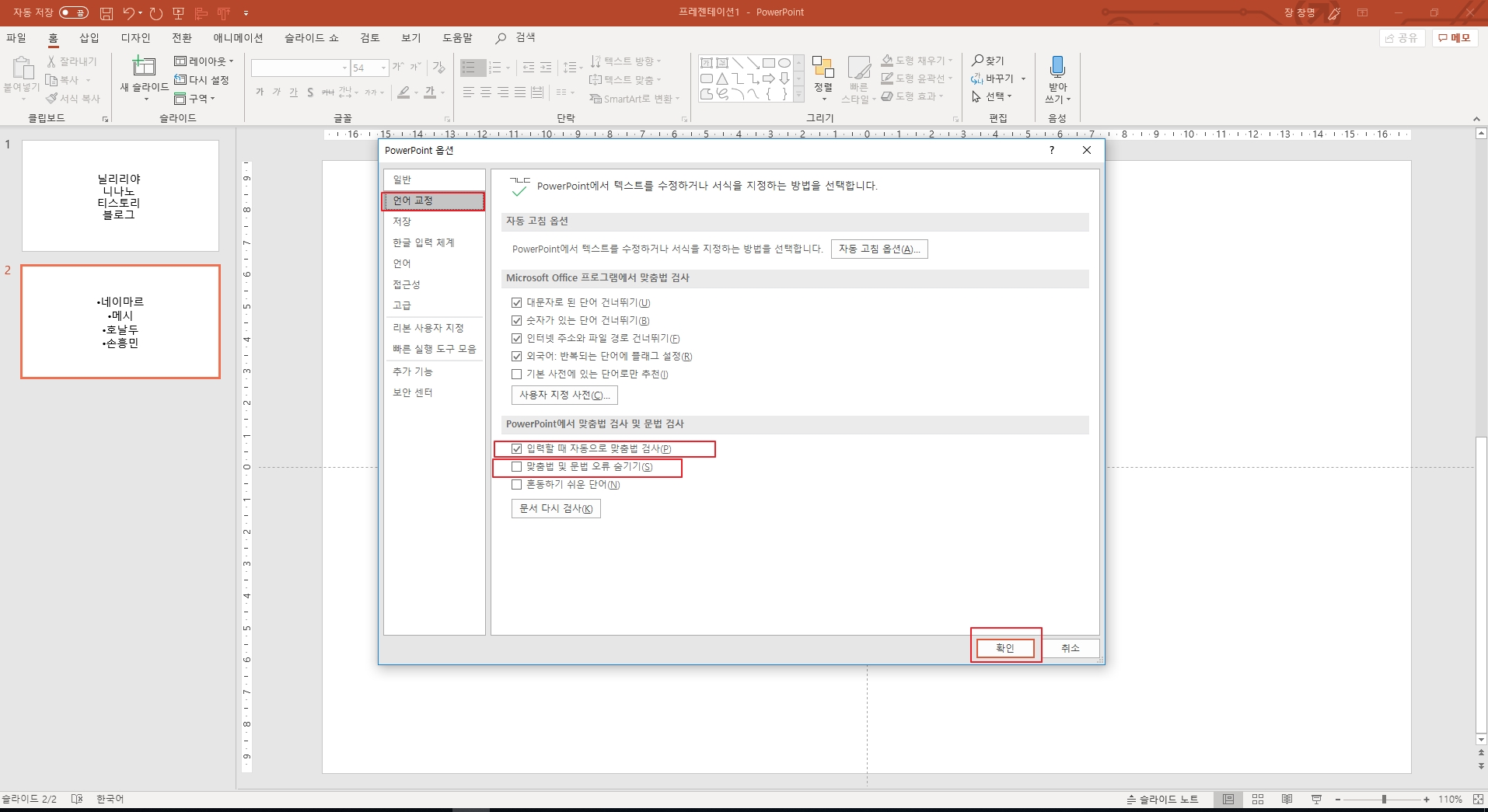Click the 확인 button in options dialog

[1005, 648]
